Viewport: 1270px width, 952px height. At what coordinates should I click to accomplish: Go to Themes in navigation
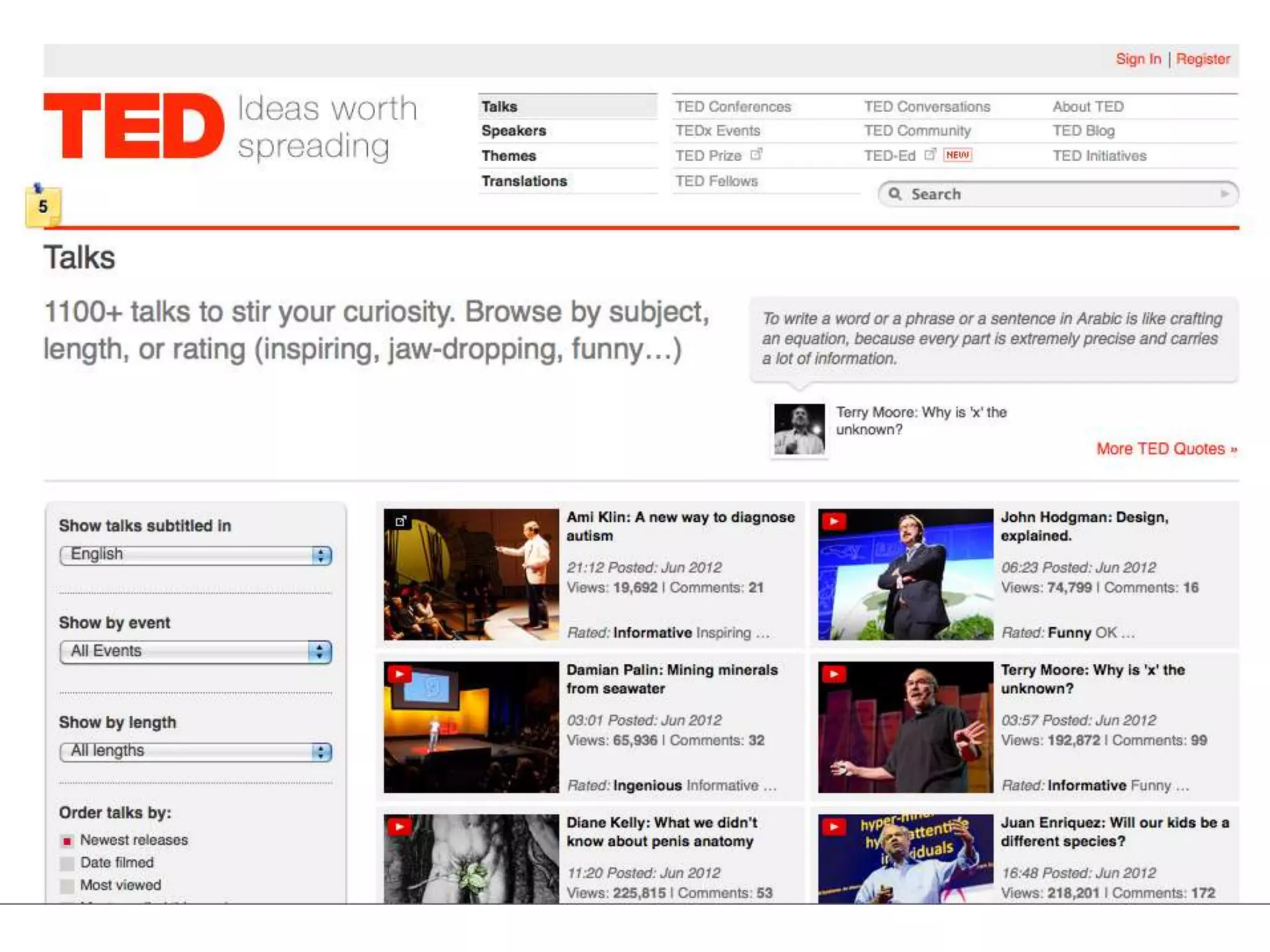508,156
